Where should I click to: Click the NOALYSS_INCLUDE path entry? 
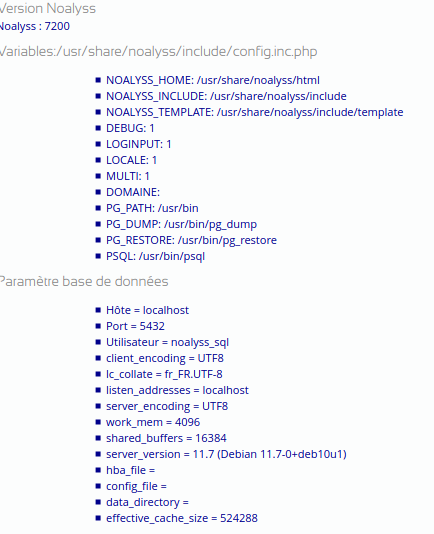[x=226, y=96]
